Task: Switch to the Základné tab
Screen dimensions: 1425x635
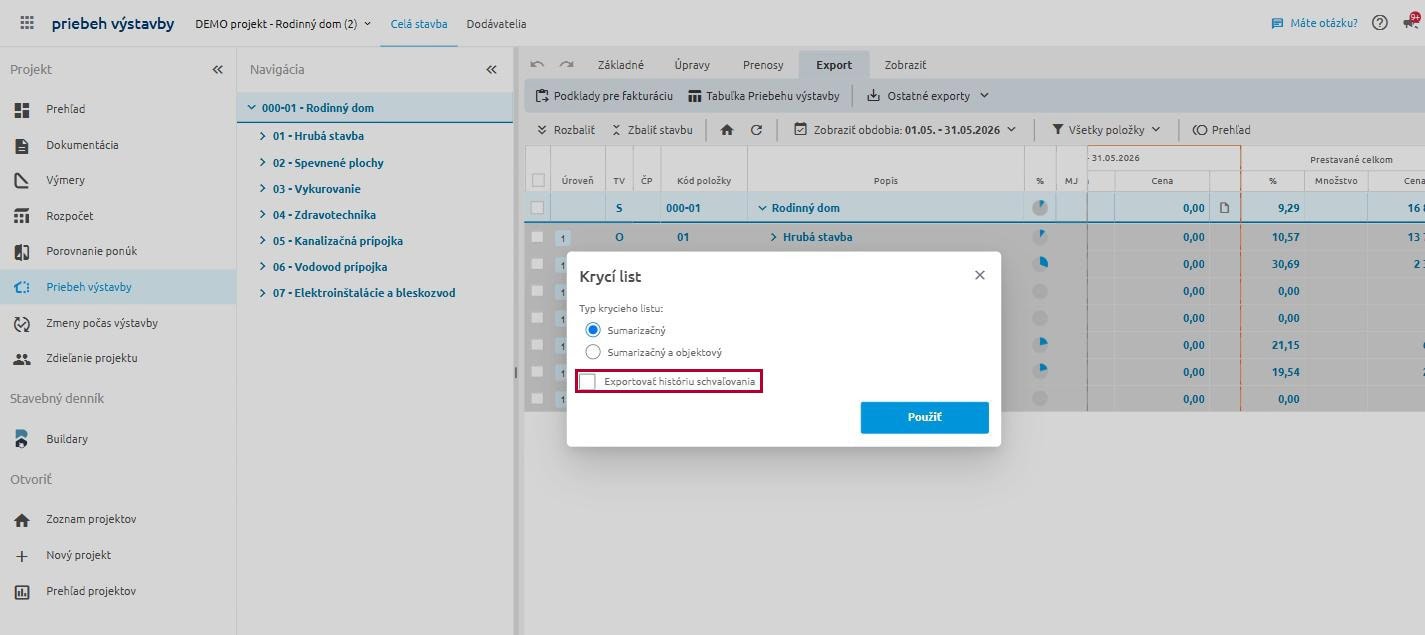Action: (621, 65)
